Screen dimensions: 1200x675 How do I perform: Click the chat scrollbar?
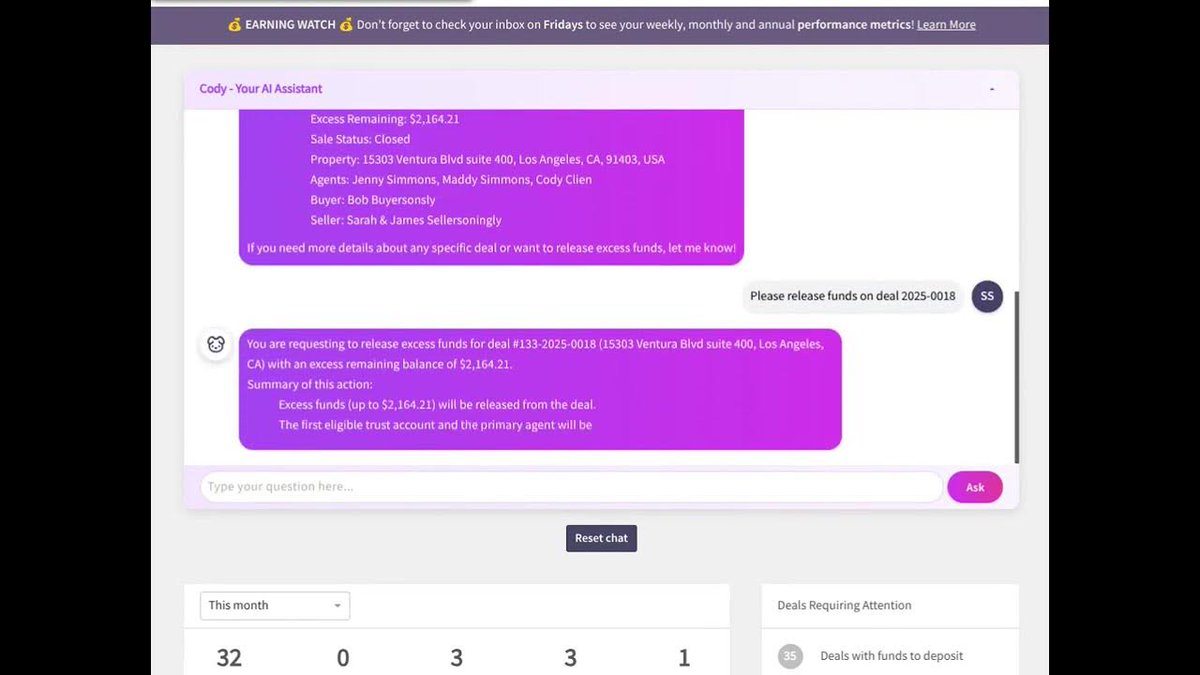pyautogui.click(x=1016, y=377)
